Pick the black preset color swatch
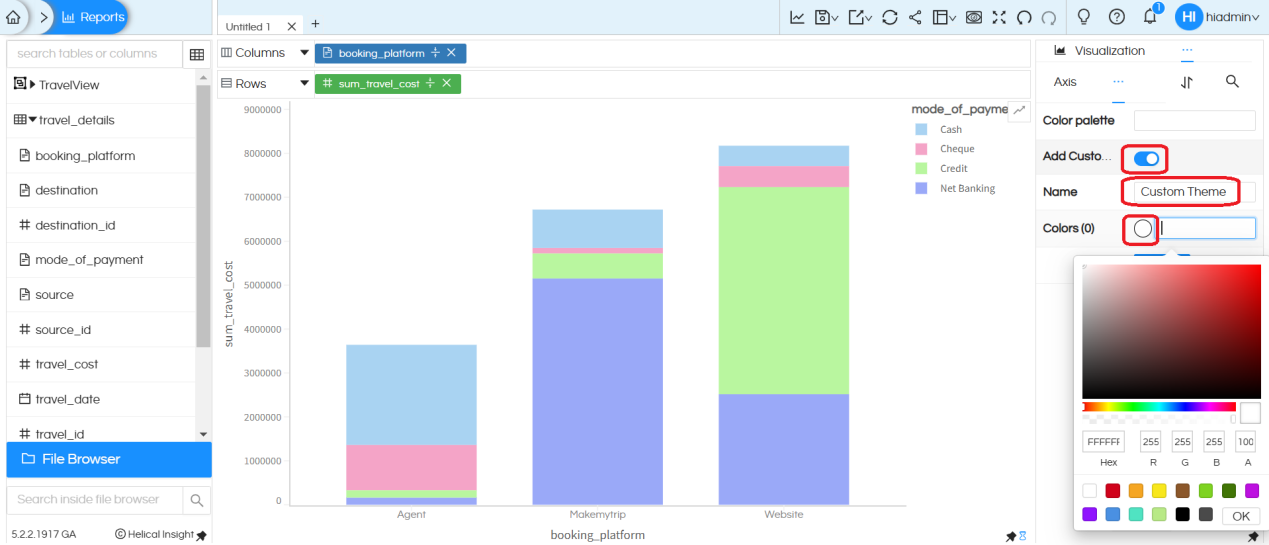Viewport: 1269px width, 545px height. pyautogui.click(x=1182, y=514)
